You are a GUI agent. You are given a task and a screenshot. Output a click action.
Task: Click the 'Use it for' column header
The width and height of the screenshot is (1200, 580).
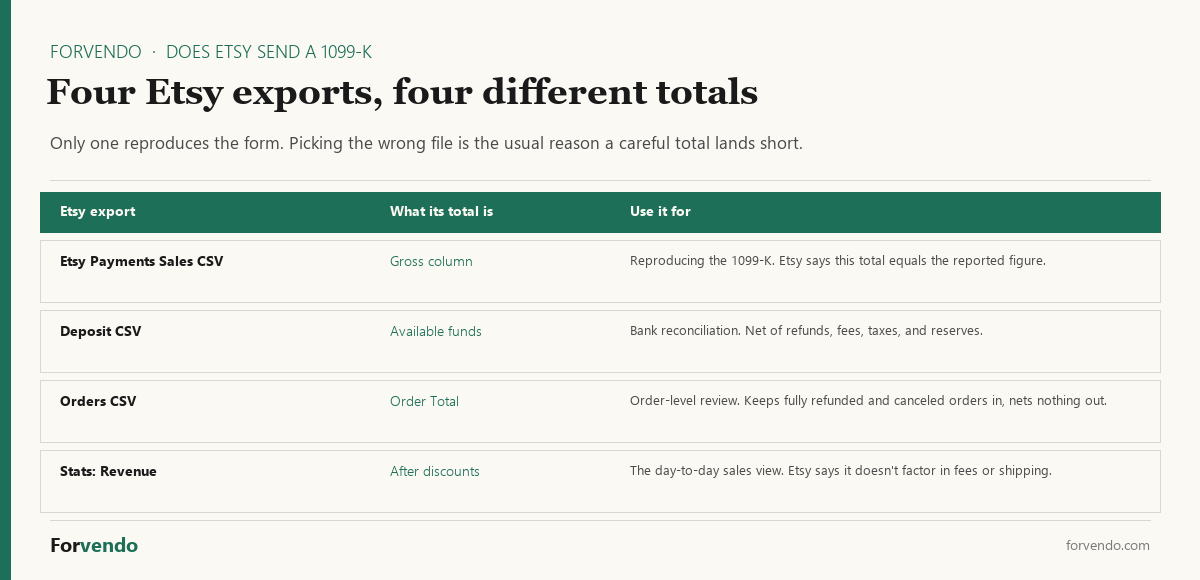click(x=660, y=211)
